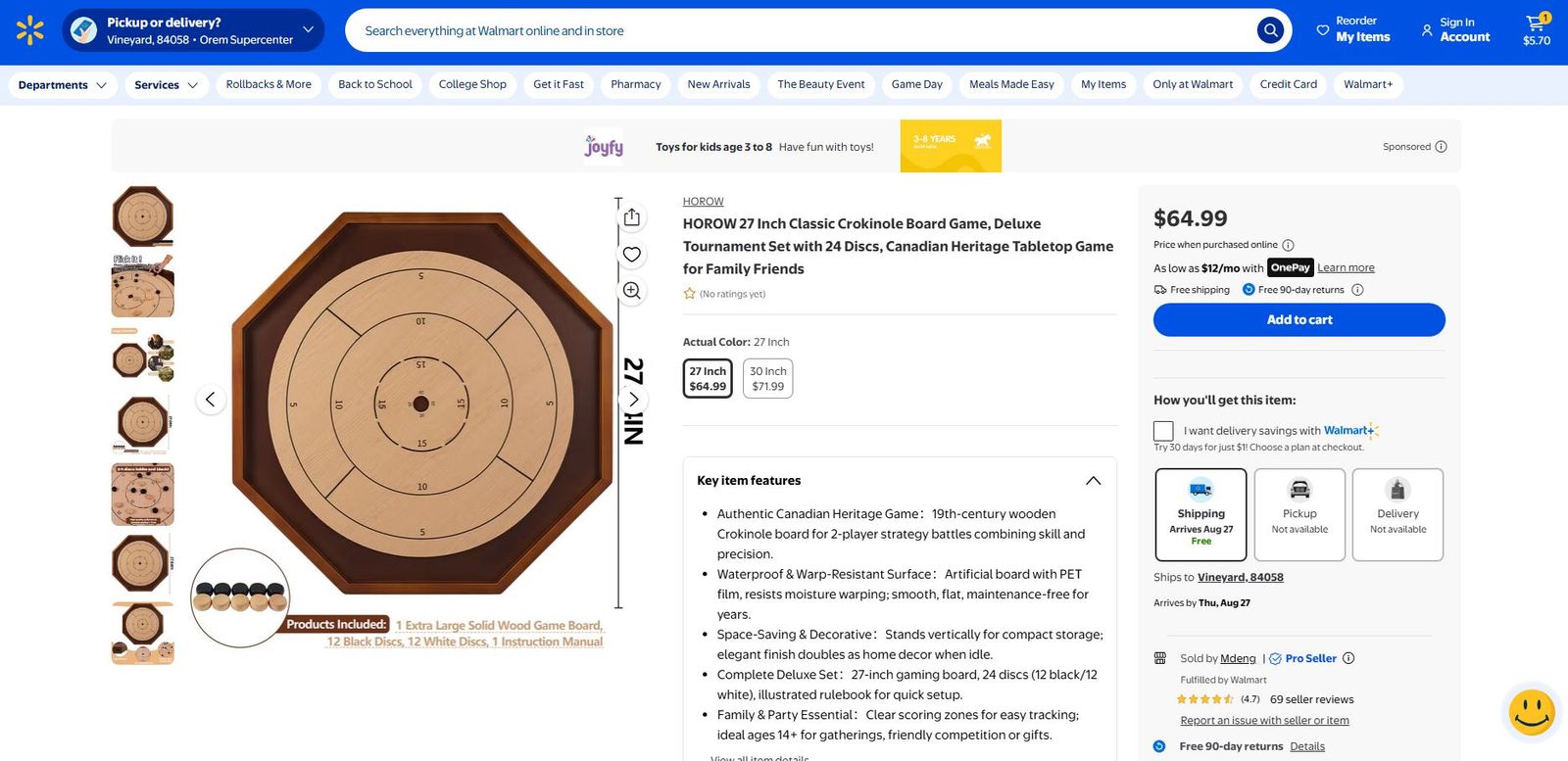
Task: Share this product via share icon
Action: [632, 216]
